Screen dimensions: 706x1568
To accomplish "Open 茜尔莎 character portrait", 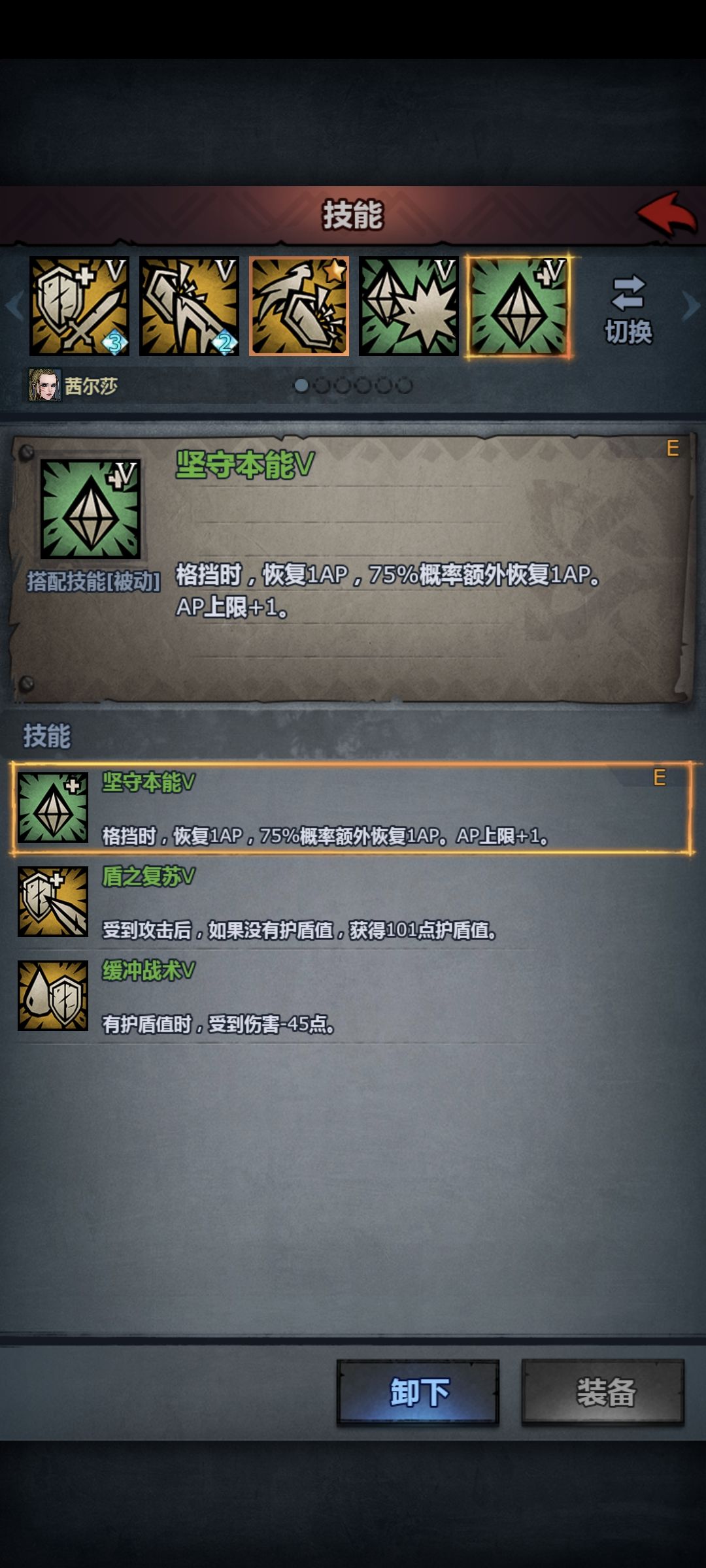I will click(44, 385).
